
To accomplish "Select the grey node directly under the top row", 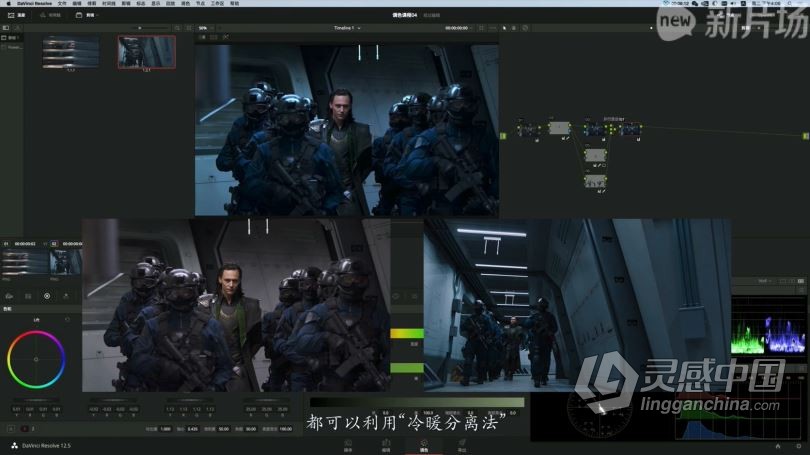I will (595, 155).
